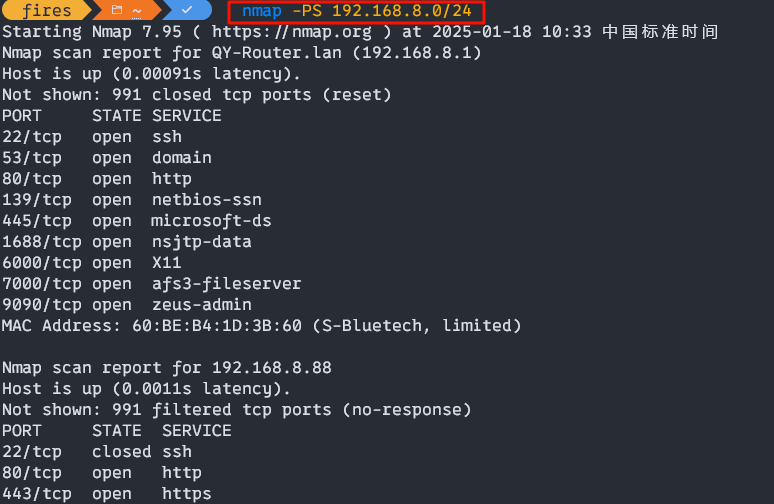774x504 pixels.
Task: Click the 'nmap' command word
Action: pos(262,11)
